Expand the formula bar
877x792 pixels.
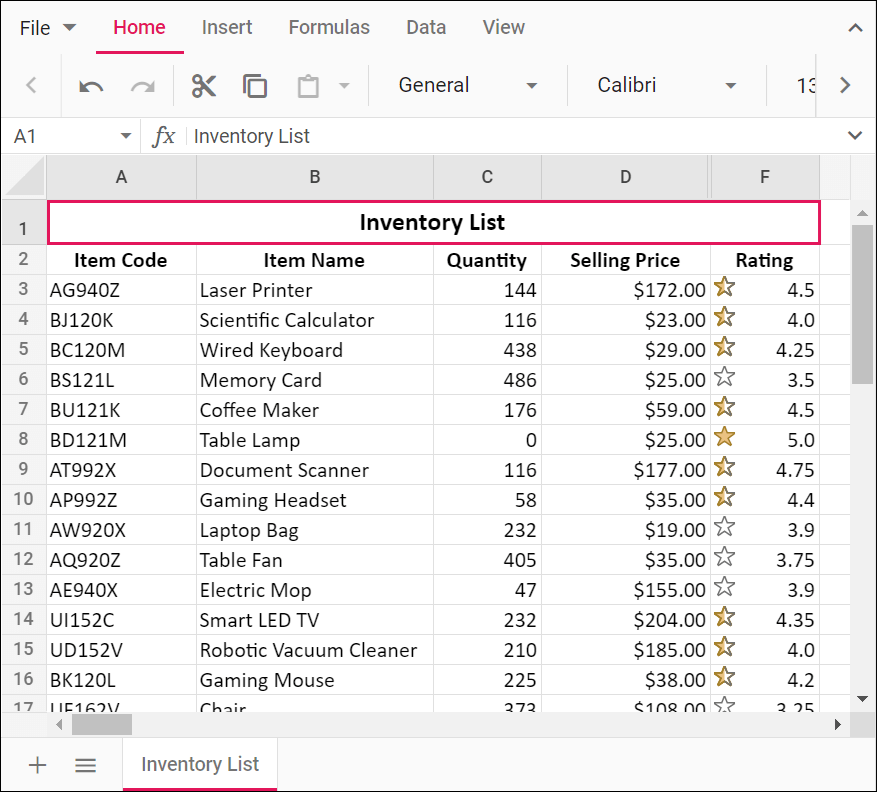click(x=855, y=136)
